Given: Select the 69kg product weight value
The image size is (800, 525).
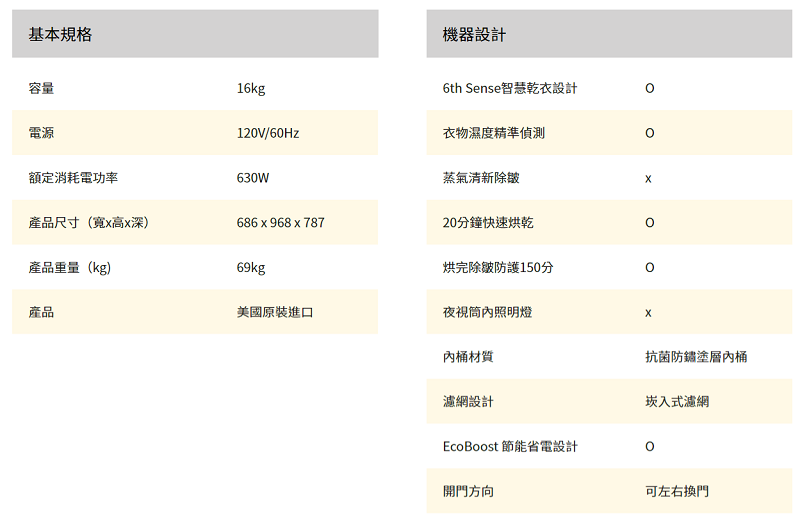Looking at the screenshot, I should 251,267.
